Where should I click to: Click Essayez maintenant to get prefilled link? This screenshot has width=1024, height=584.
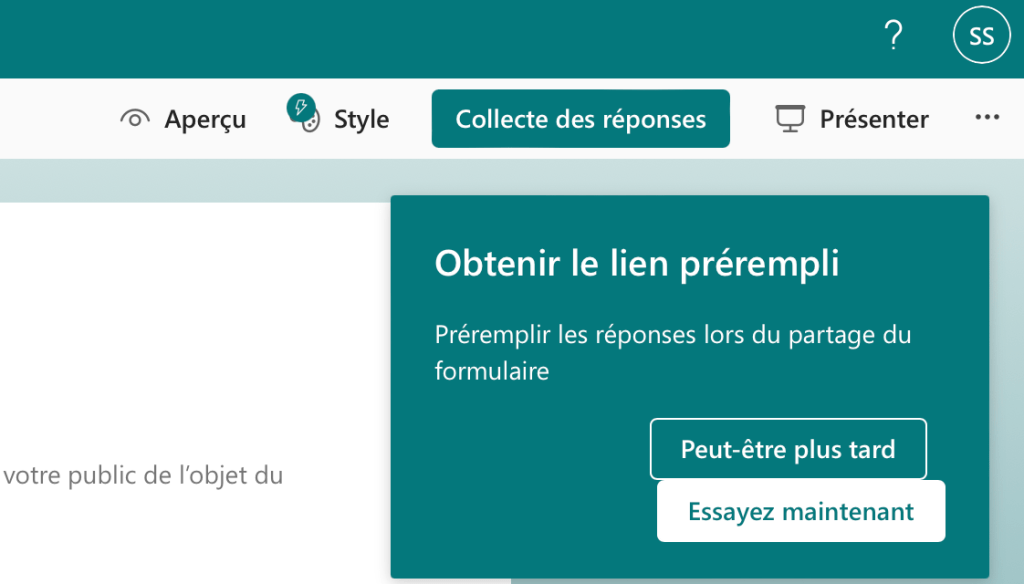tap(800, 510)
